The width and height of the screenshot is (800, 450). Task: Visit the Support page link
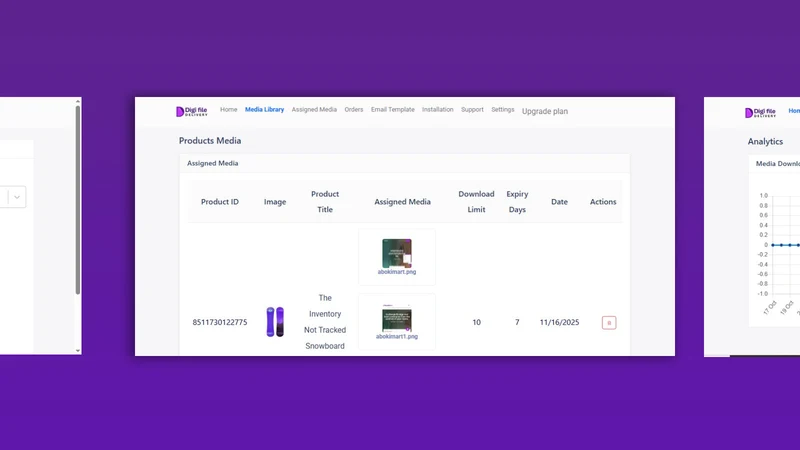tap(472, 110)
